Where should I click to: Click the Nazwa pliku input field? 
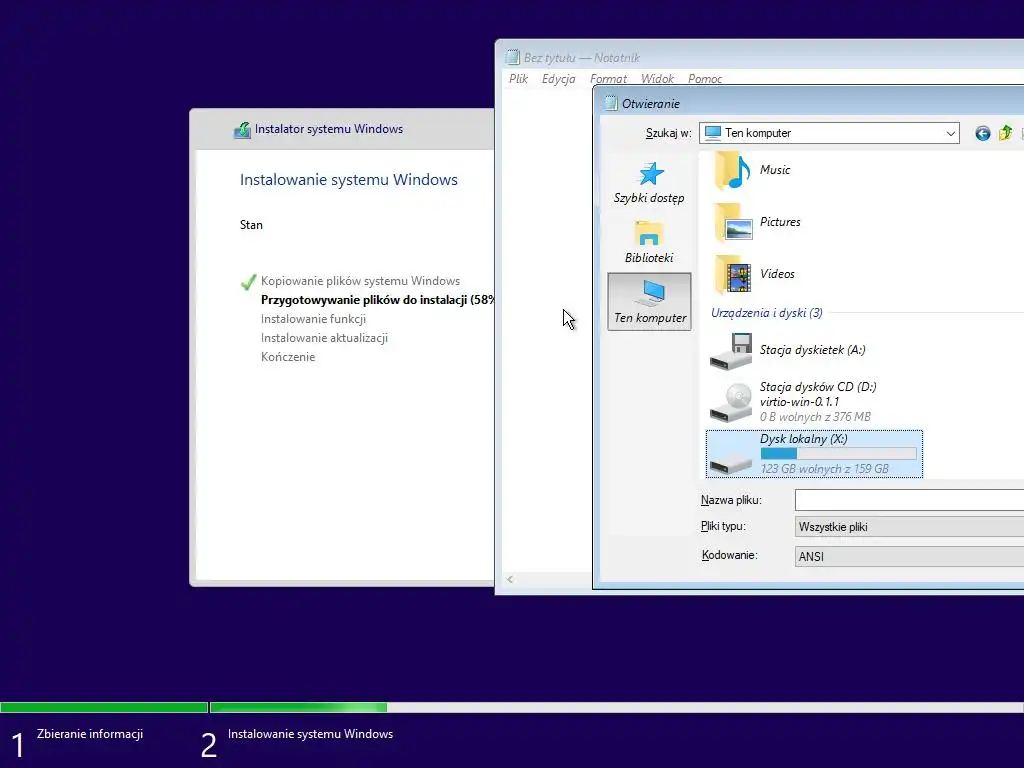pyautogui.click(x=909, y=500)
